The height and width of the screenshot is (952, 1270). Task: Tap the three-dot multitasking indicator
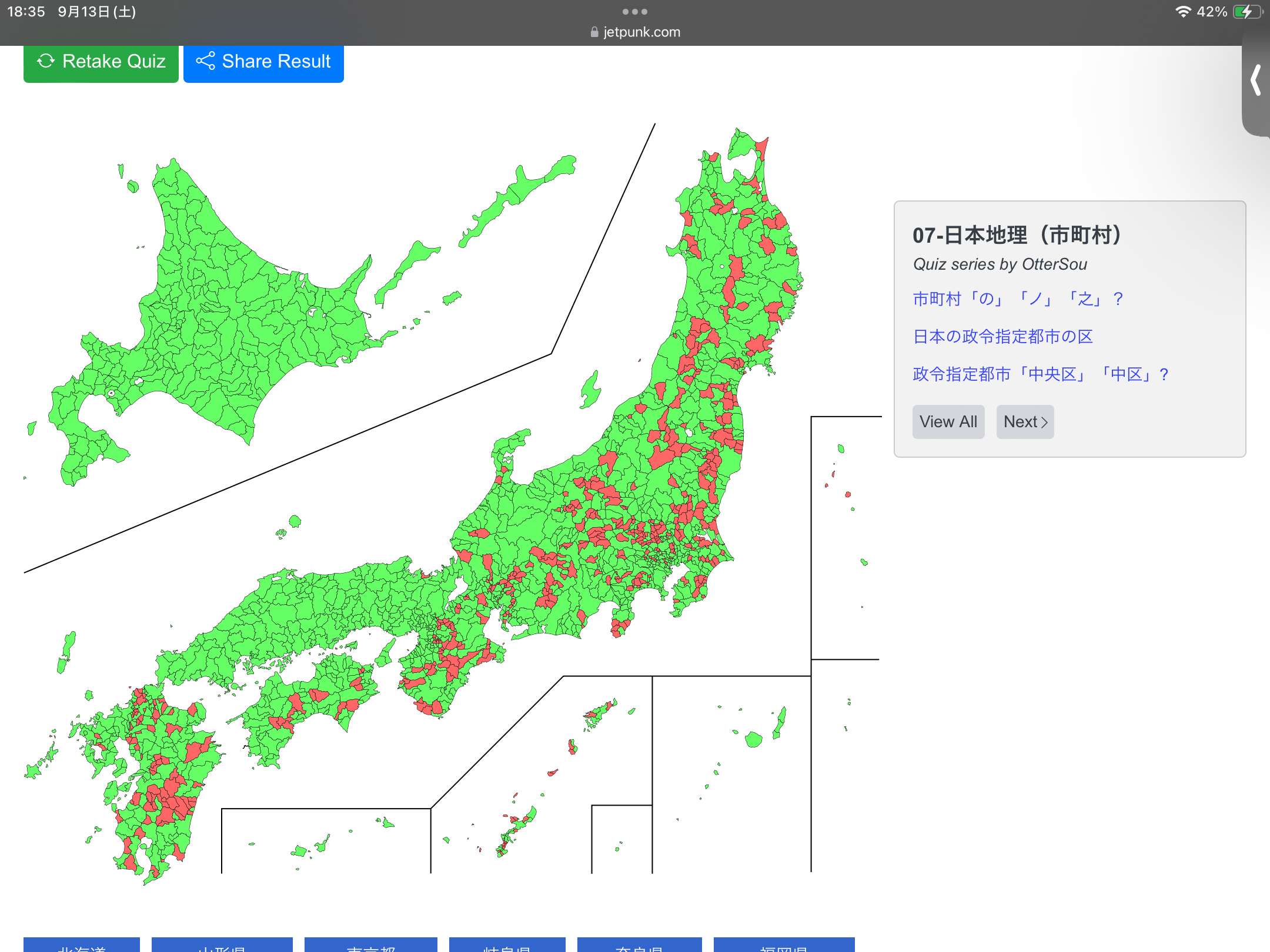634,12
